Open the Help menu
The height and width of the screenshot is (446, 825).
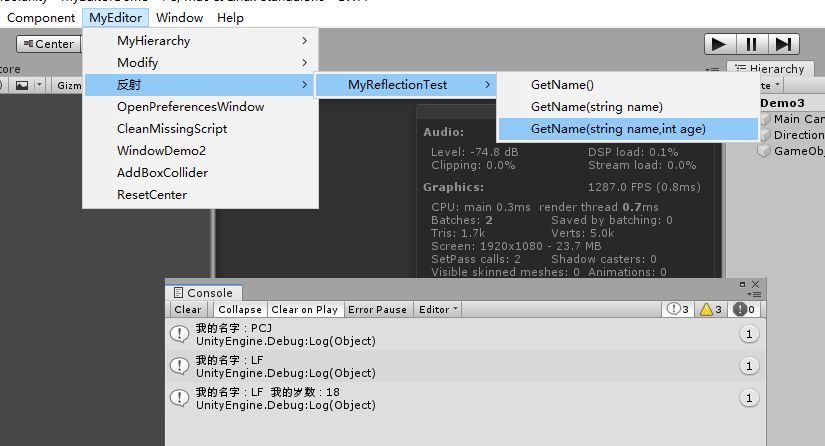click(x=230, y=18)
